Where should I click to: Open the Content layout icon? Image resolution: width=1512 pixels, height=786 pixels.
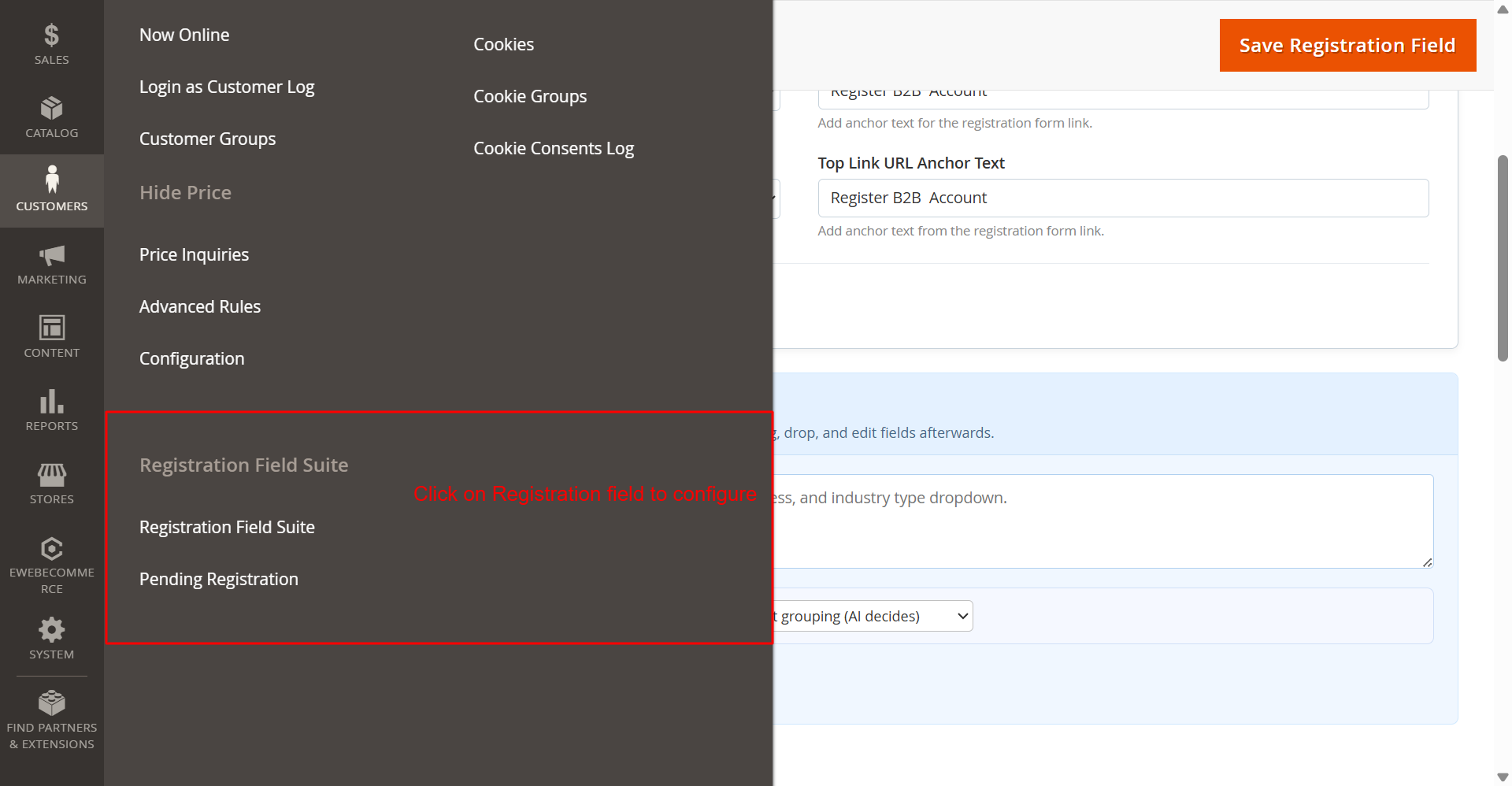coord(51,328)
